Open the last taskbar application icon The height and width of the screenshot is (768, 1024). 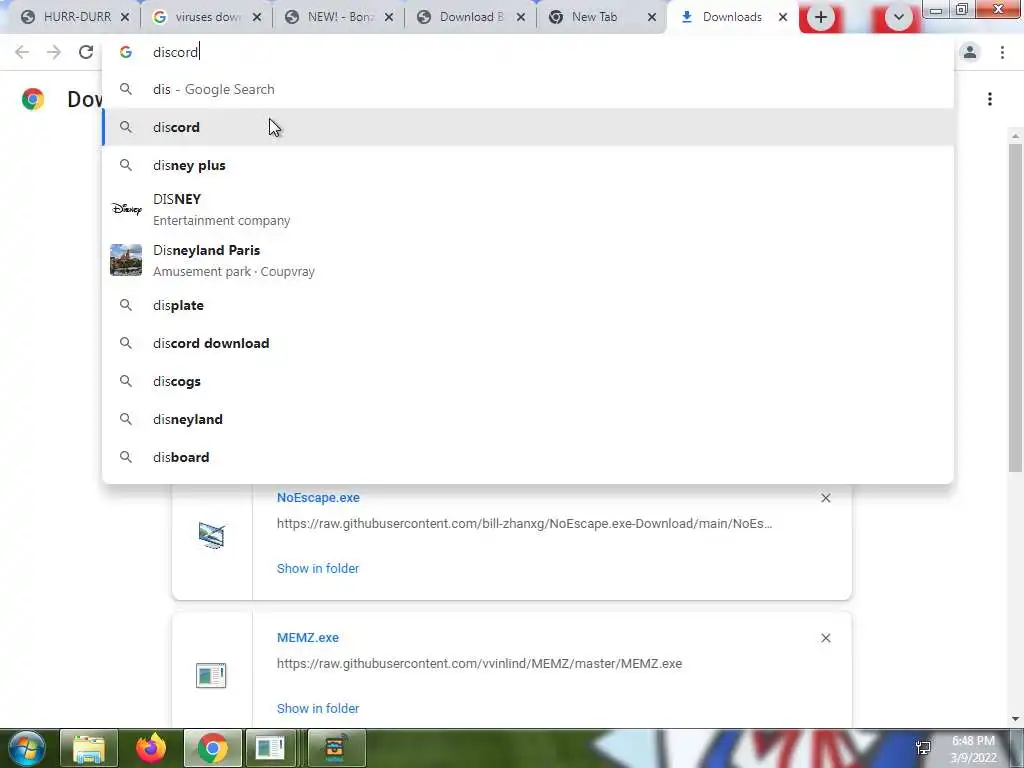(335, 748)
